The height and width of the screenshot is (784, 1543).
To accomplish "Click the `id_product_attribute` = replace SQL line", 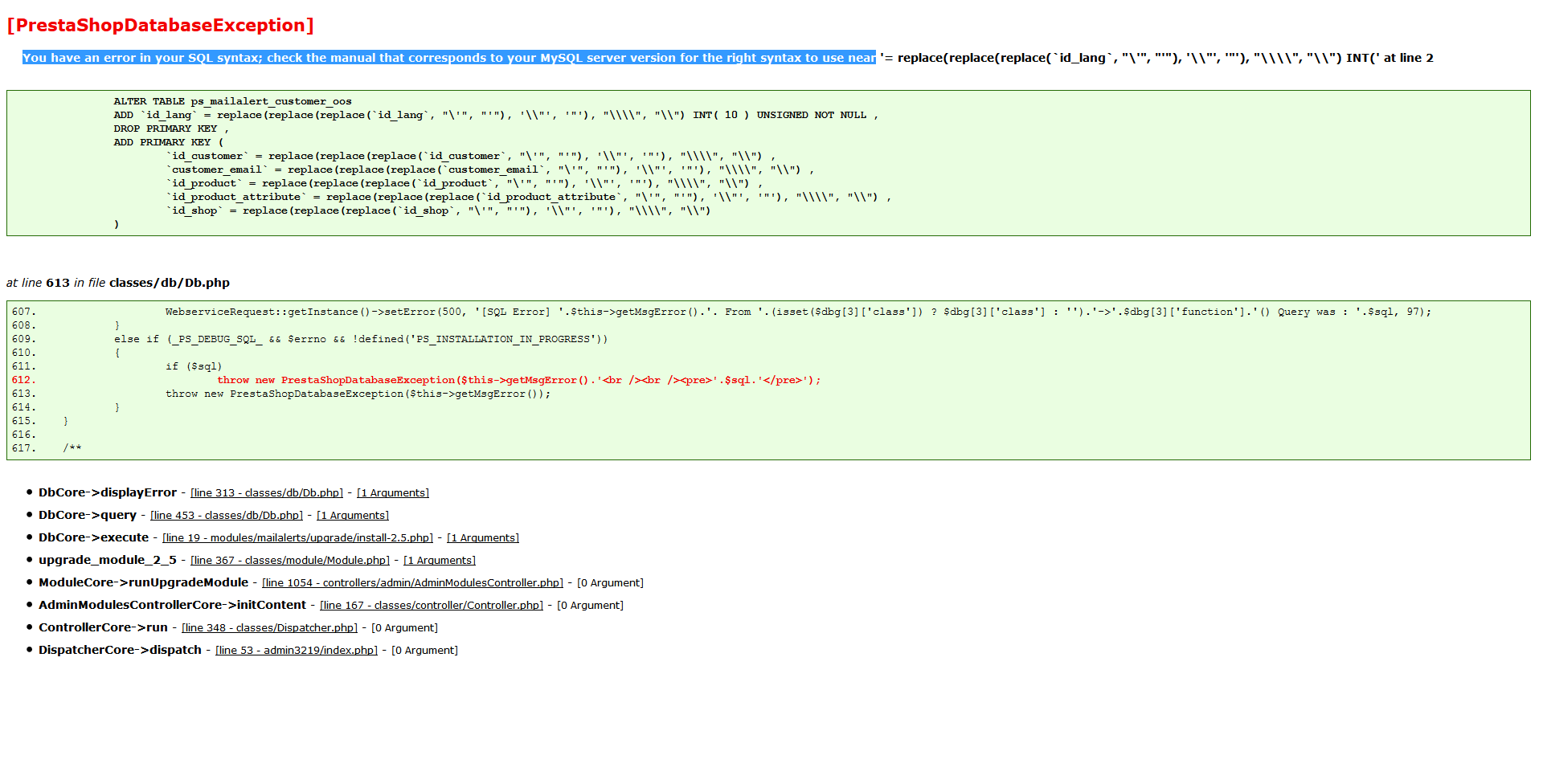I will click(529, 197).
